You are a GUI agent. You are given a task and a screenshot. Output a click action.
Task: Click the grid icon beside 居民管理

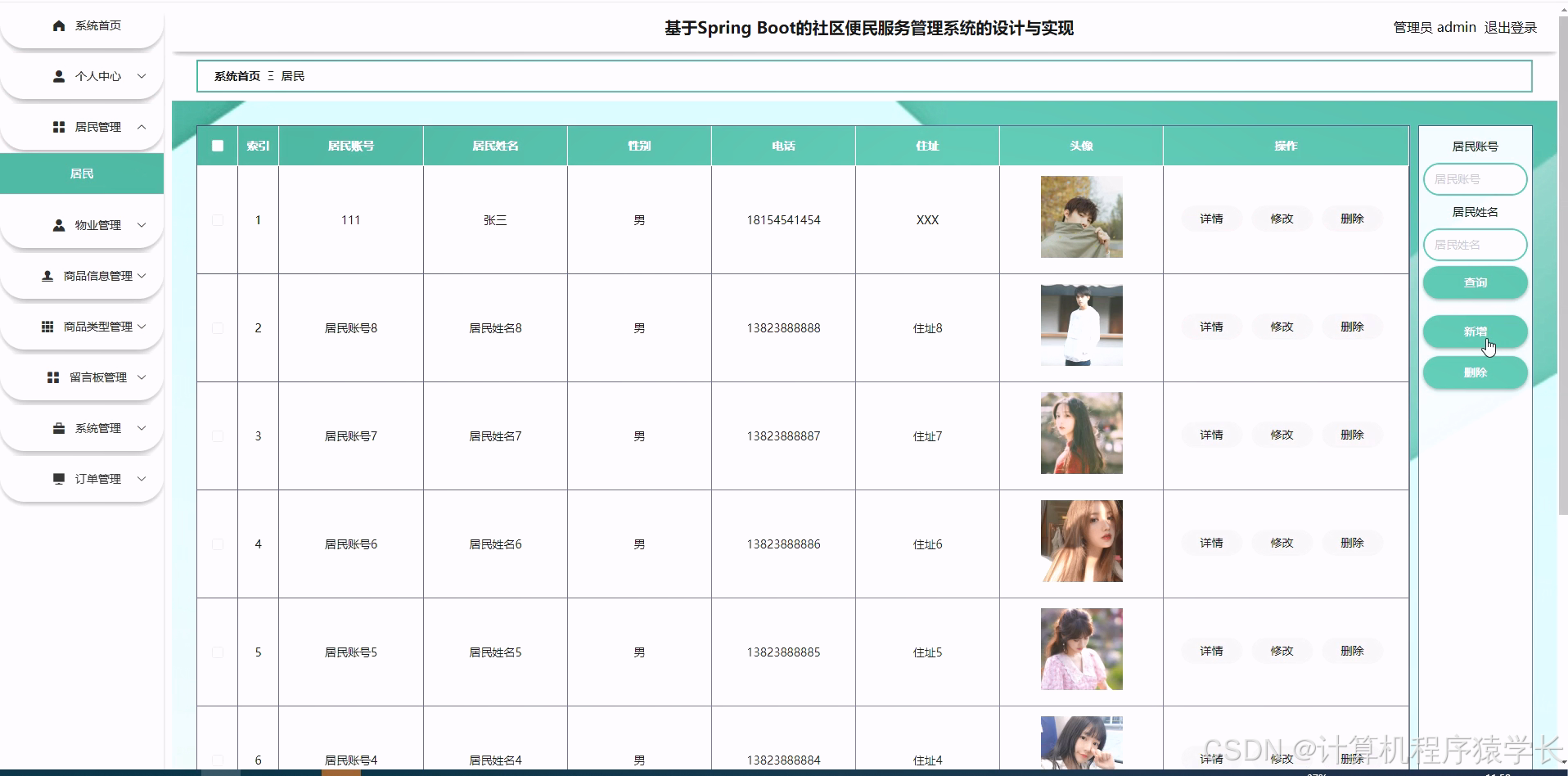pos(59,127)
